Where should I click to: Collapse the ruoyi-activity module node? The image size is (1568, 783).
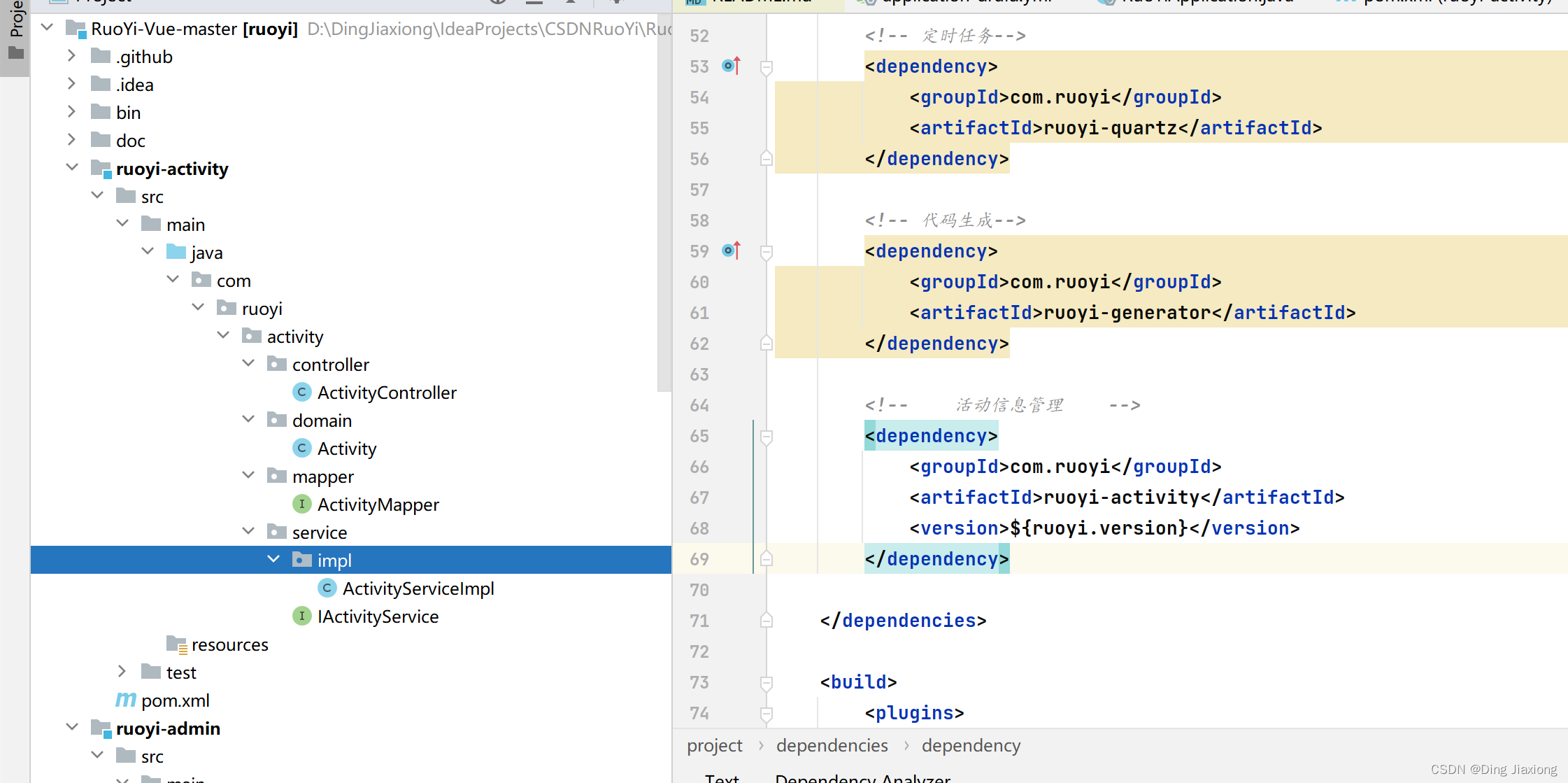pyautogui.click(x=72, y=168)
